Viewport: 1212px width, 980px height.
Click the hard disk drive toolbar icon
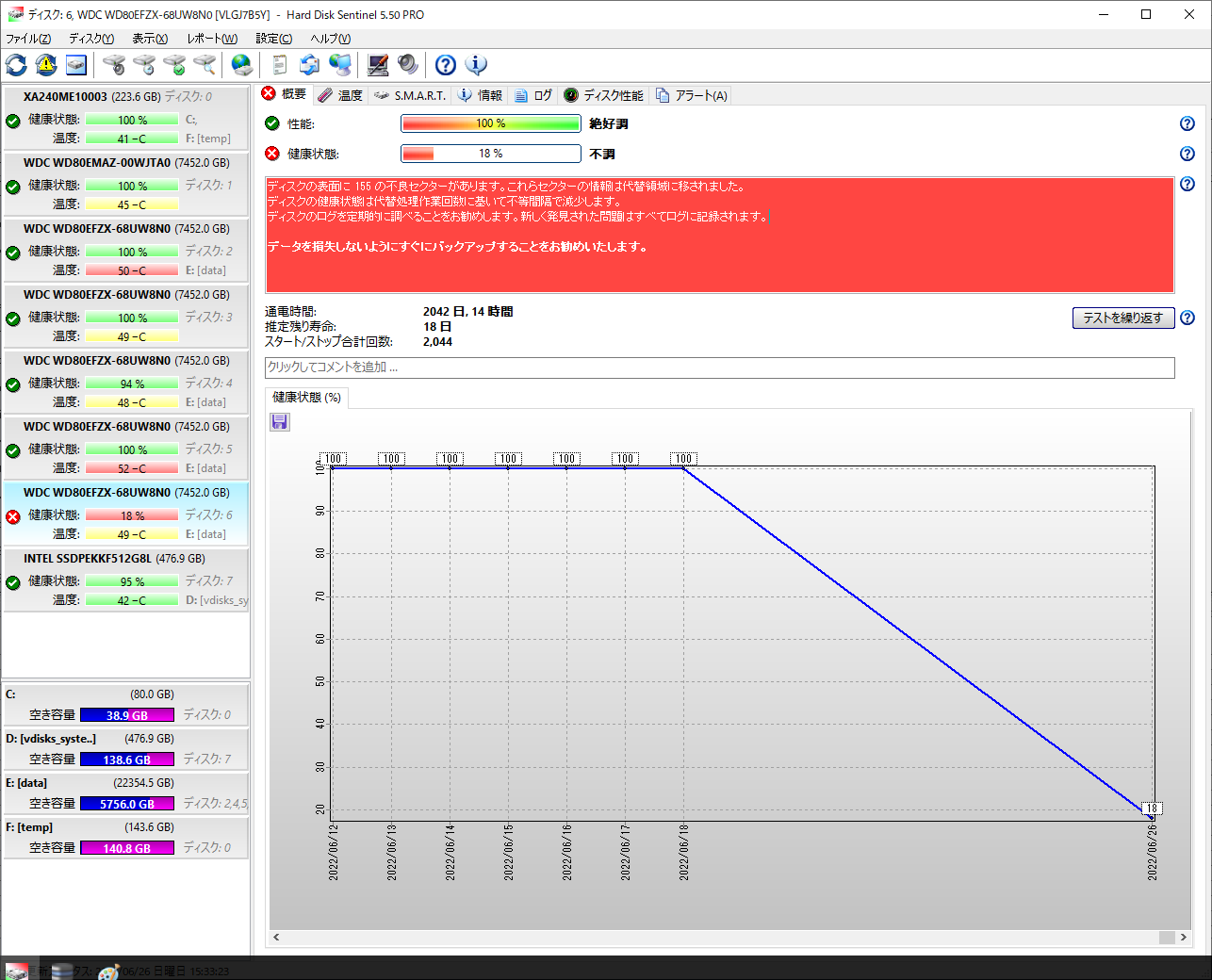76,65
